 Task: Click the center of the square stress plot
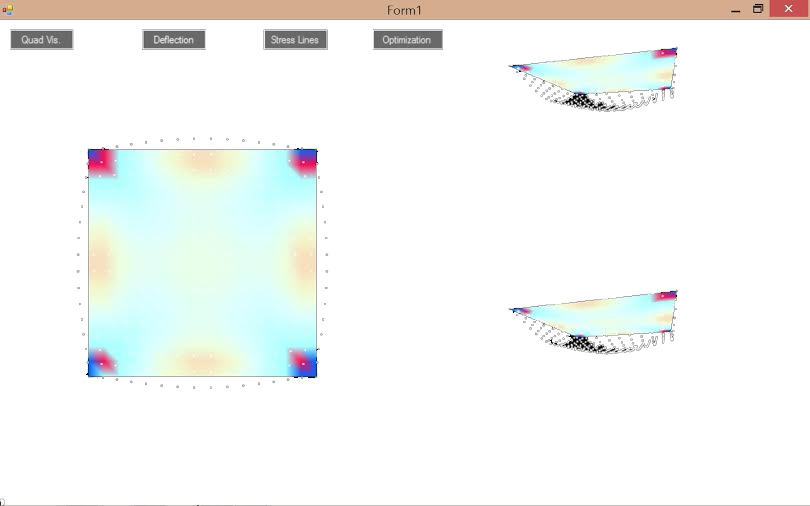(x=202, y=263)
